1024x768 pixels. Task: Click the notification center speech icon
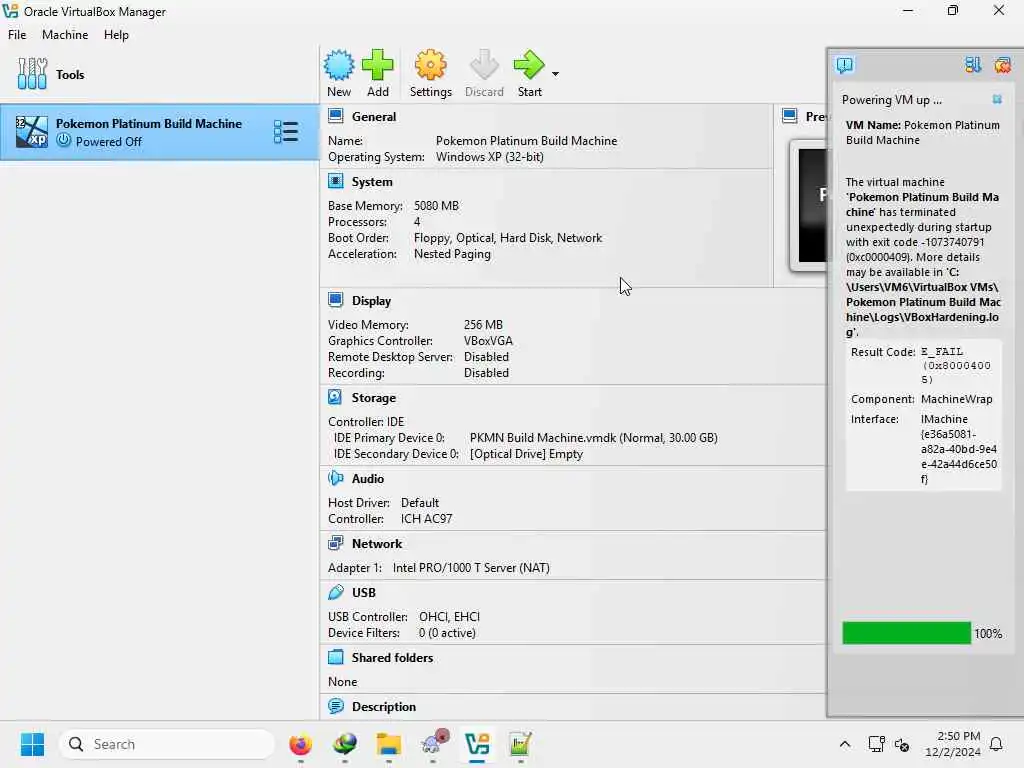coord(844,65)
